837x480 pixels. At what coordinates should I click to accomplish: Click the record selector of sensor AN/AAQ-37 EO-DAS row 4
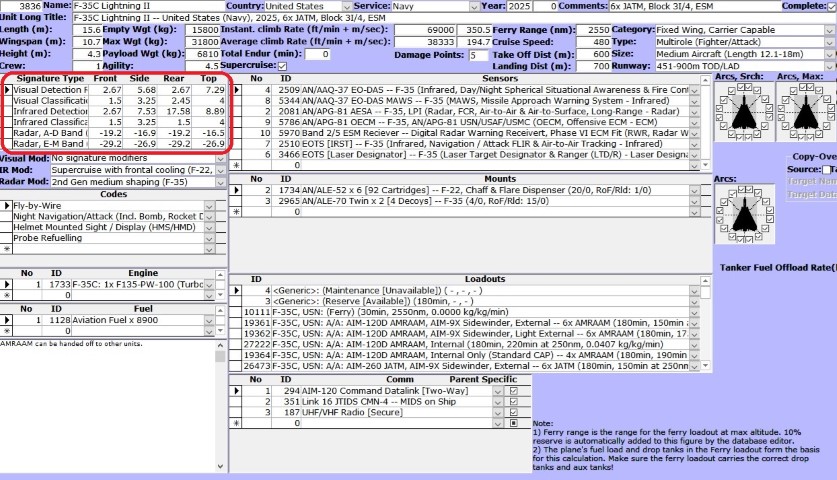236,90
